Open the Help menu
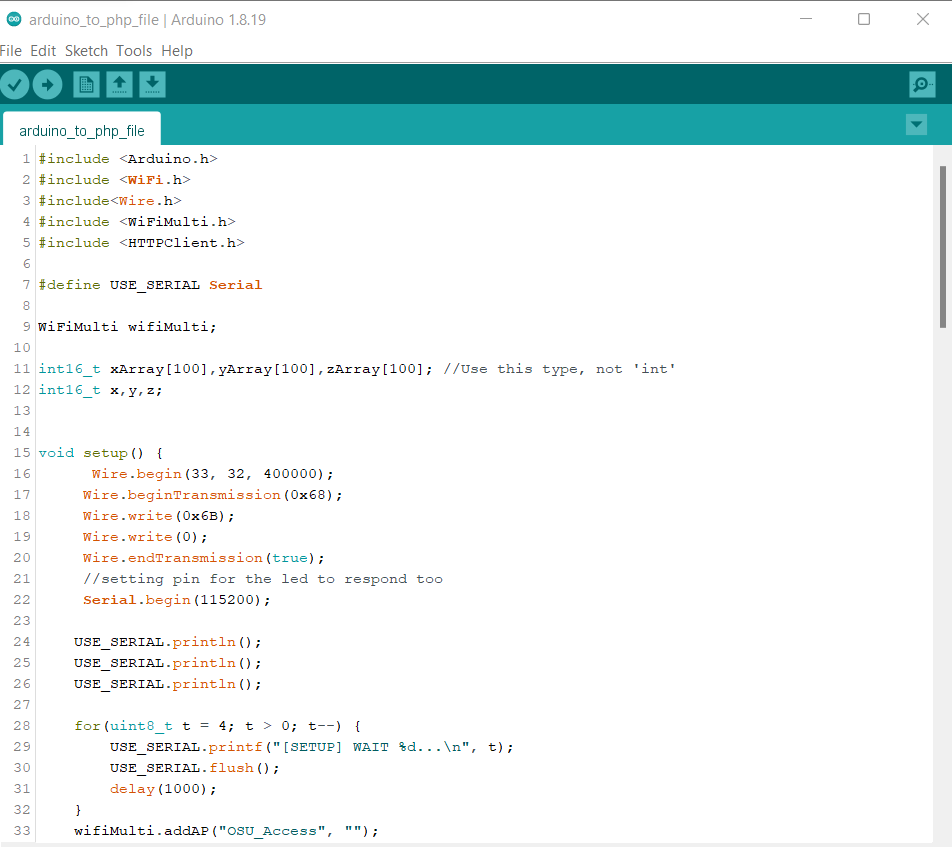The width and height of the screenshot is (952, 847). 177,51
